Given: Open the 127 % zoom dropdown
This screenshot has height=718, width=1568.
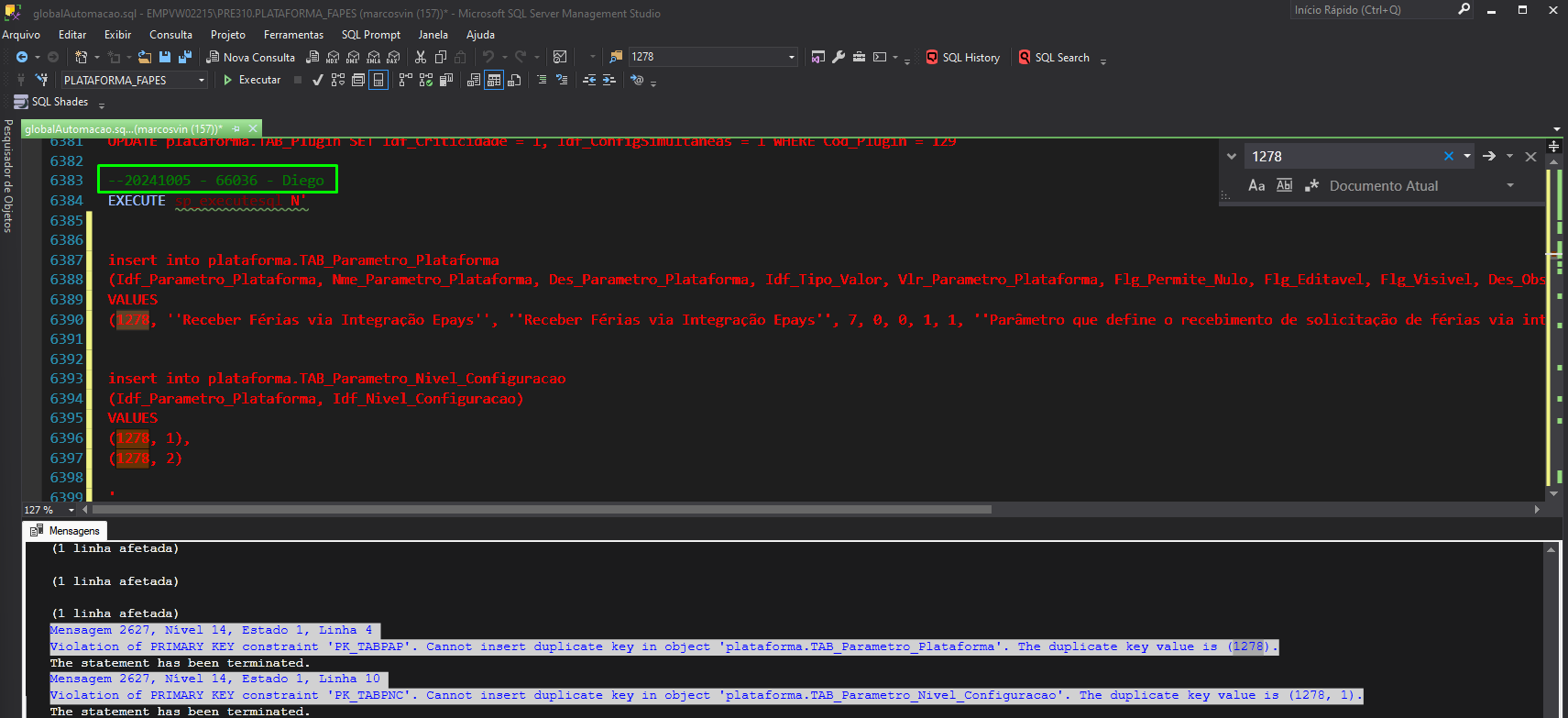Looking at the screenshot, I should pos(71,510).
